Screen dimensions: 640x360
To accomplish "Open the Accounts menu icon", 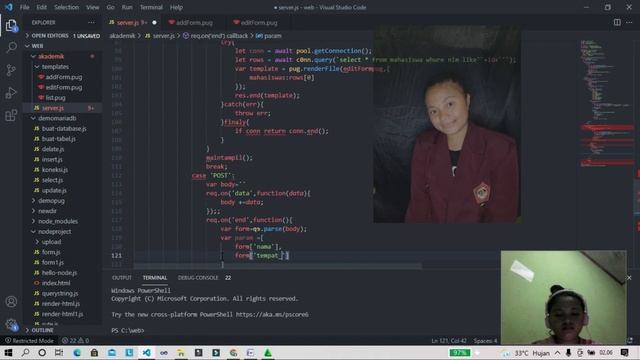I will point(11,302).
